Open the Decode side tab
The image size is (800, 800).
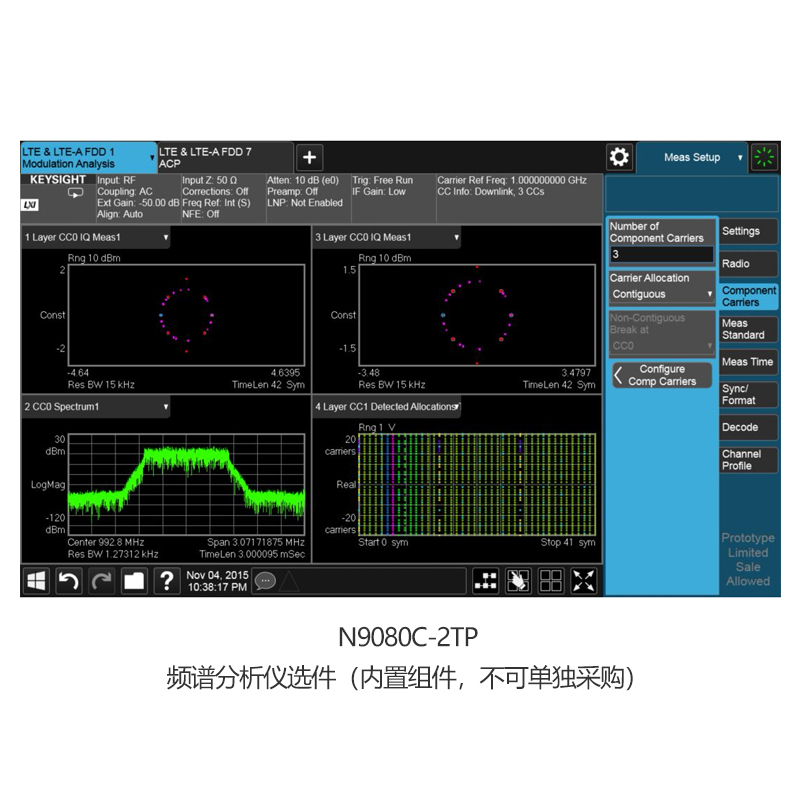click(748, 427)
